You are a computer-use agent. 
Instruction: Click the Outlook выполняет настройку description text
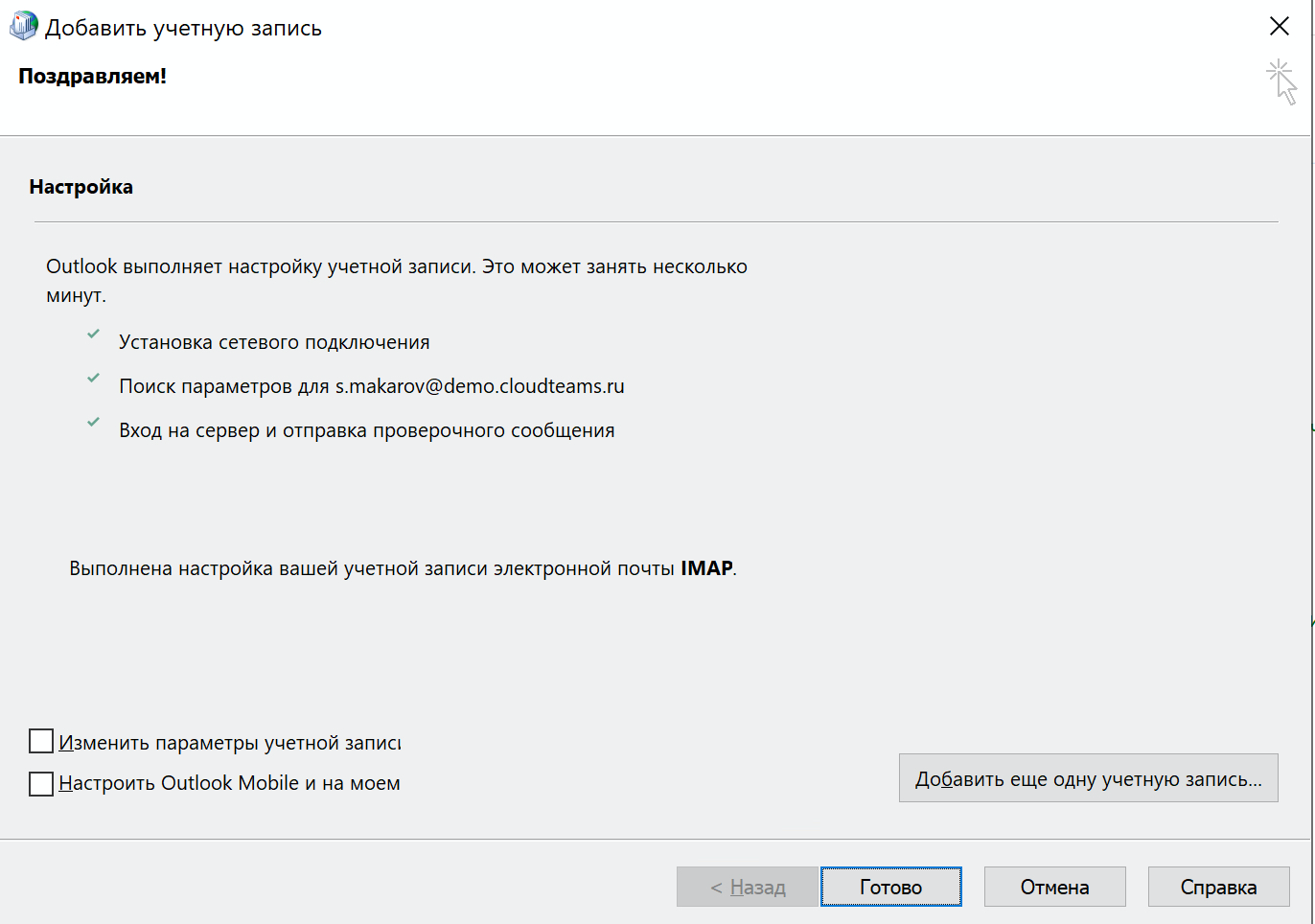(396, 267)
